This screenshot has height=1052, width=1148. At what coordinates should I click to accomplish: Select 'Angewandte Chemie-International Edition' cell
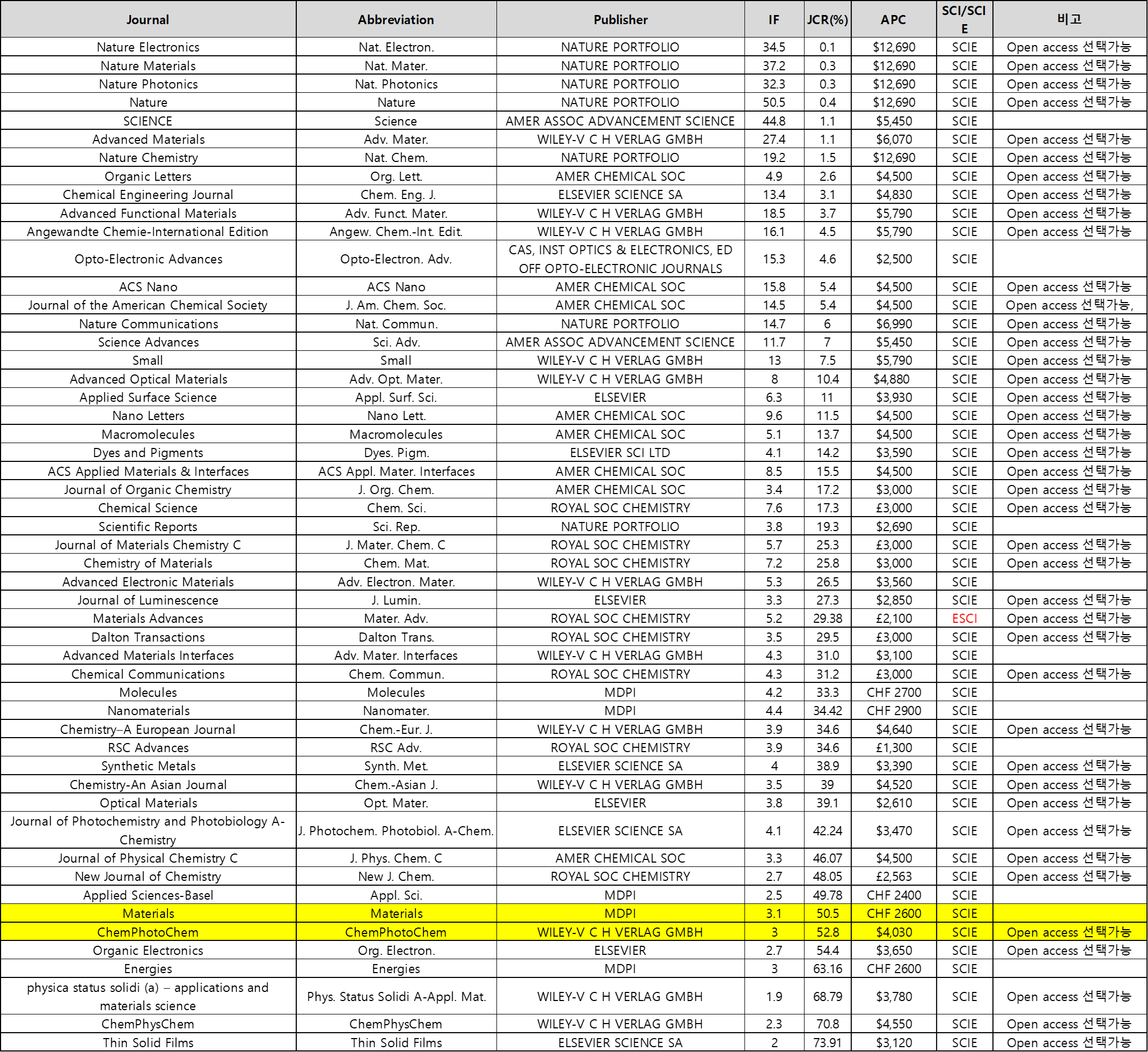point(148,231)
